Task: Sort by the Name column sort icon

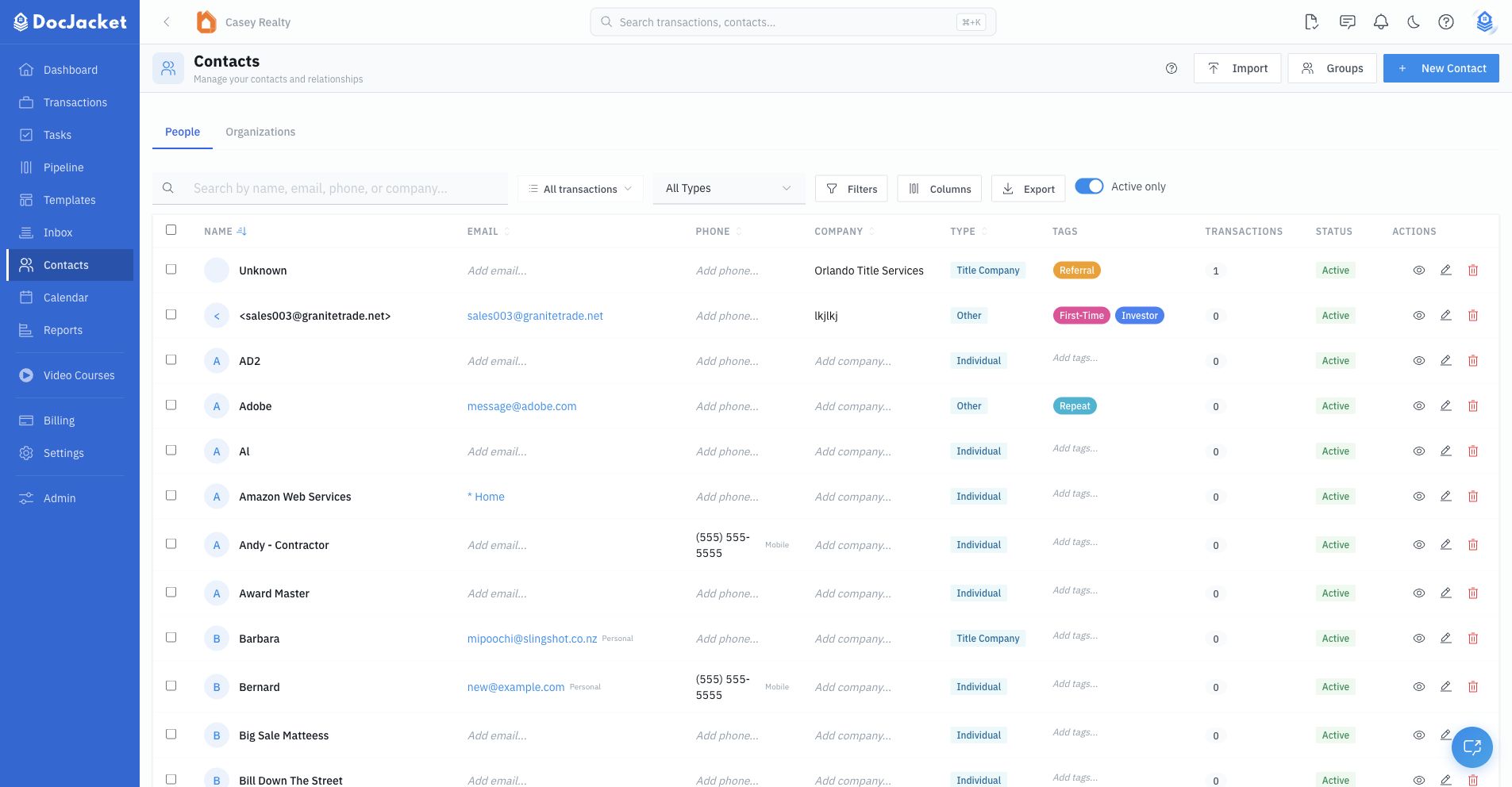Action: (242, 232)
